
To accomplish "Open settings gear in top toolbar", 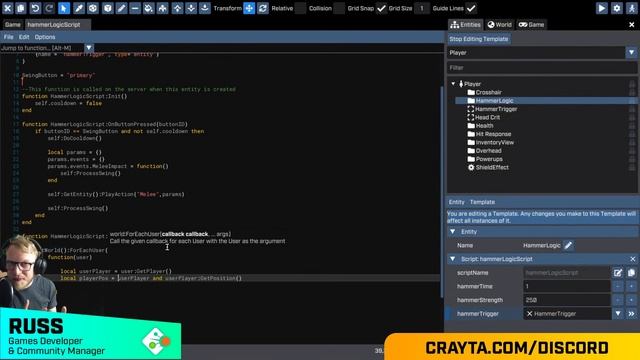I will [x=617, y=8].
